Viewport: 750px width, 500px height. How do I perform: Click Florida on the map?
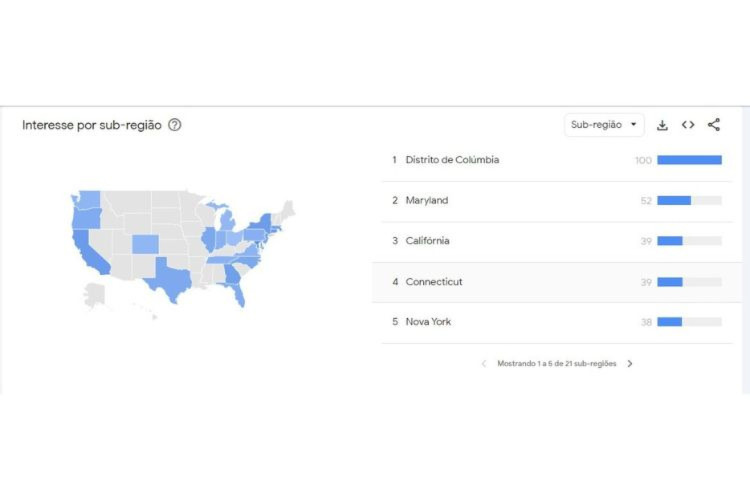(x=237, y=294)
